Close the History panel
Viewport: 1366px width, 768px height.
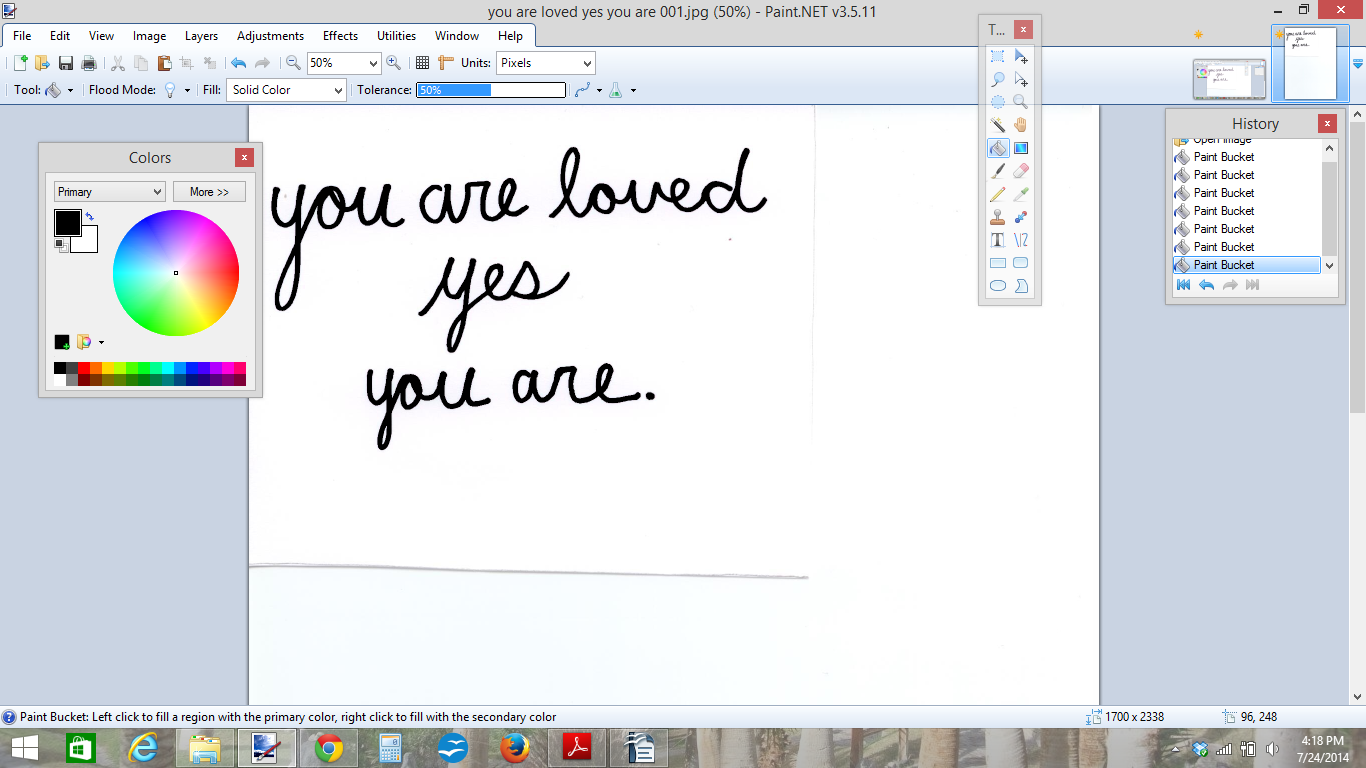click(1327, 124)
